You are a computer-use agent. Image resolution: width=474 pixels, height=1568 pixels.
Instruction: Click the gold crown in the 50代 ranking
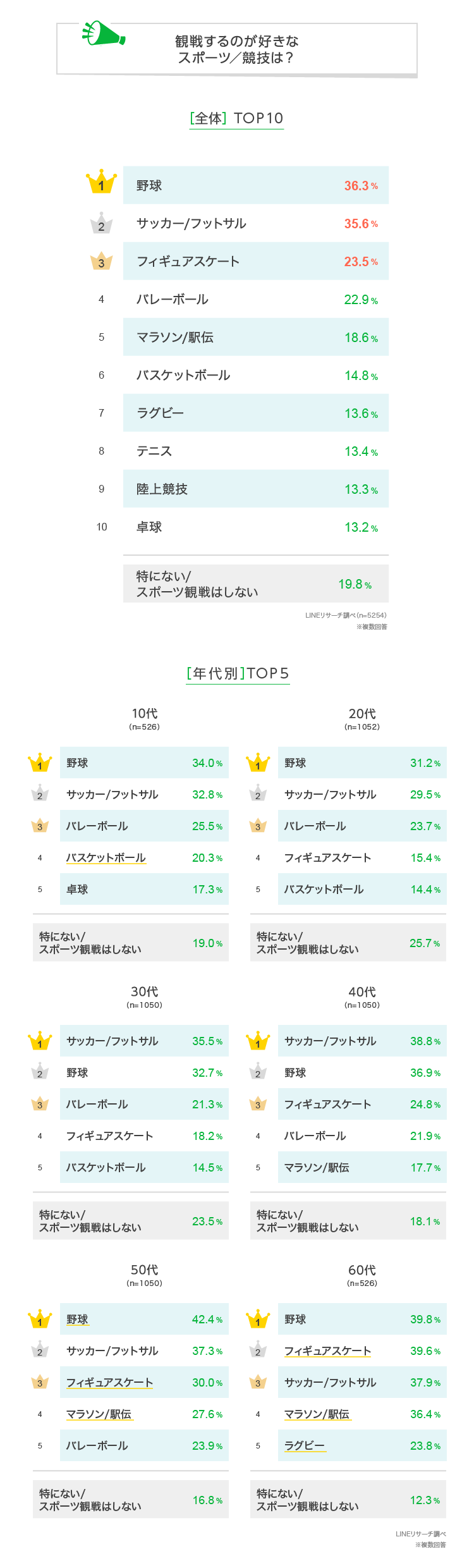[x=40, y=1320]
